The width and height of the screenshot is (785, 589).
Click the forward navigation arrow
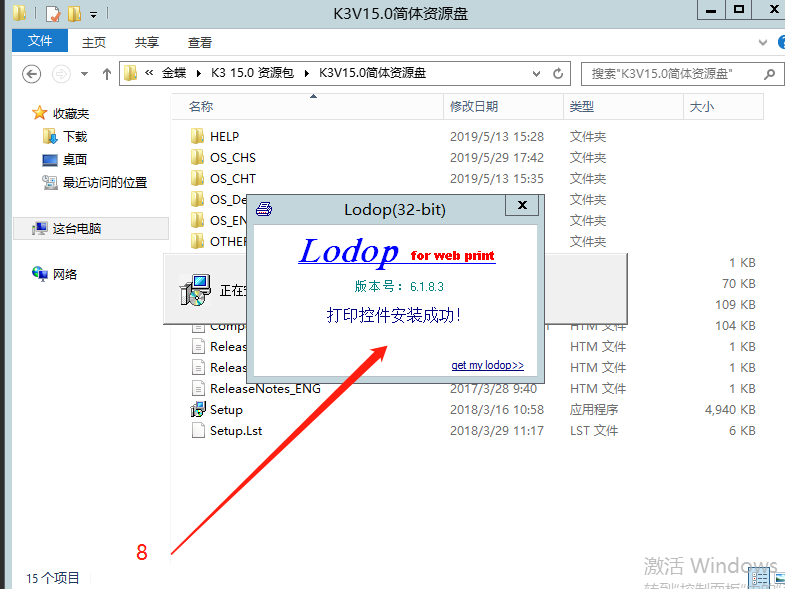[x=61, y=74]
